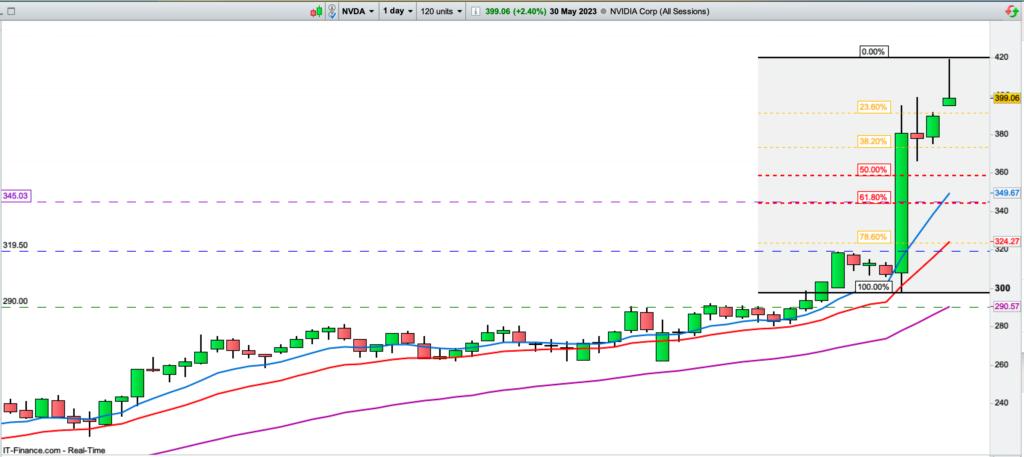Screen dimensions: 1024x457
Task: Click the red 324.27 moving average tag
Action: (x=1005, y=241)
